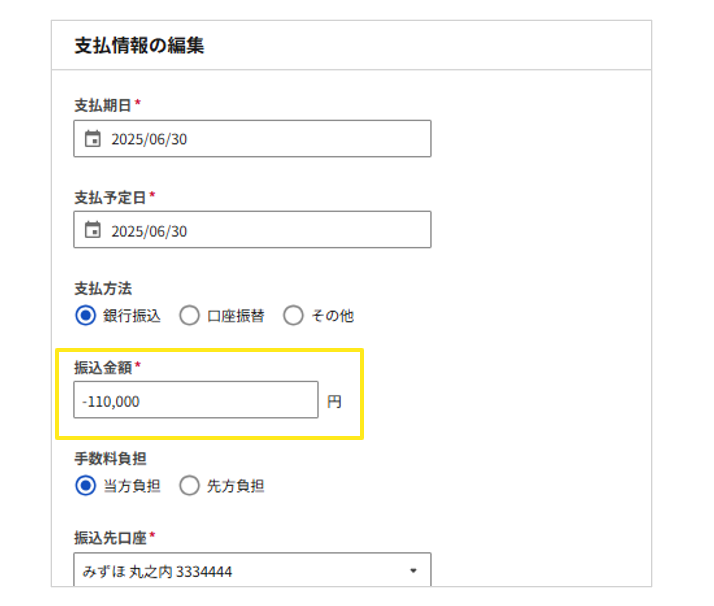Click the arrow on みずほ 丸之内 dropdown
Screen dimensions: 714x606
[x=414, y=572]
